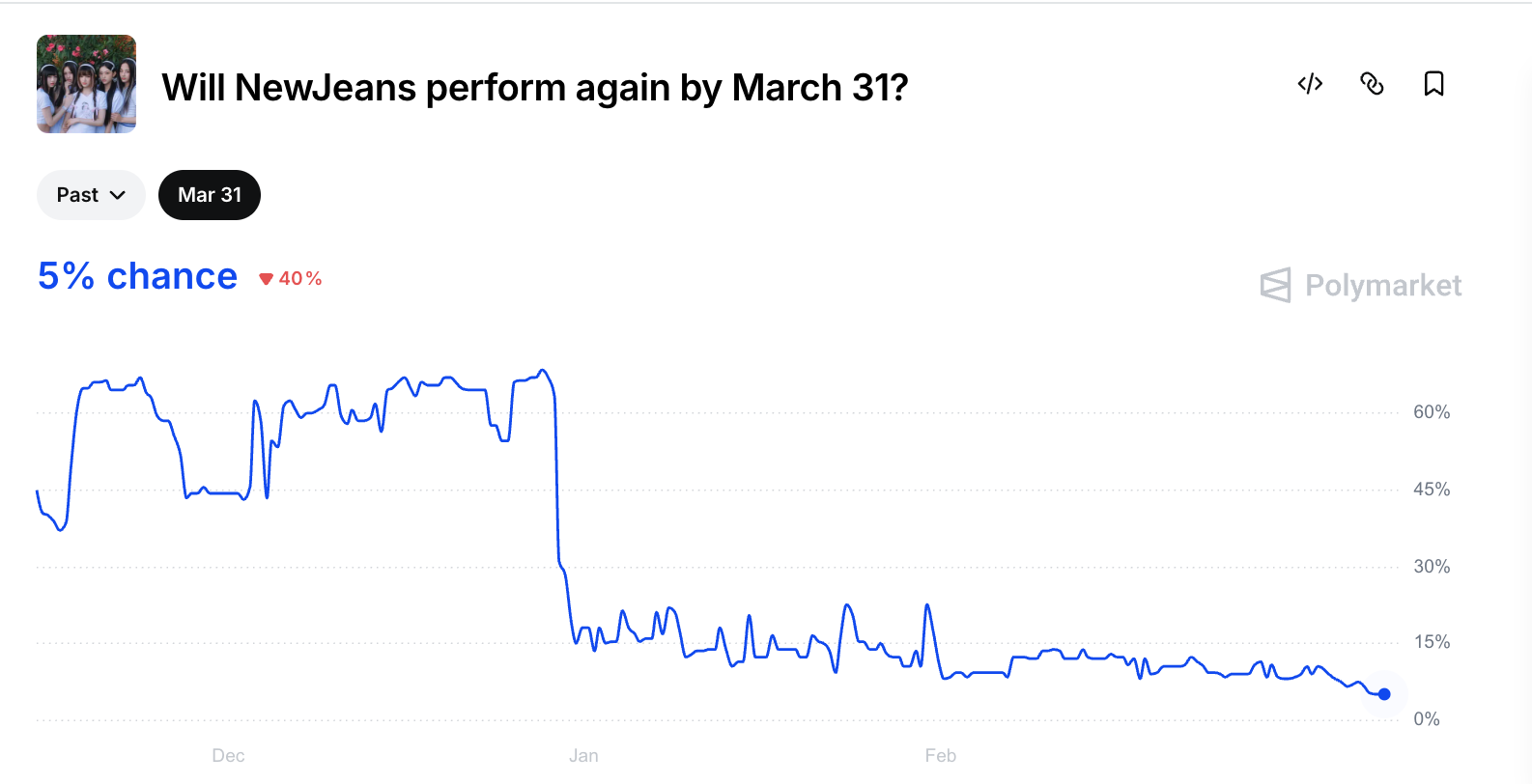The width and height of the screenshot is (1532, 784).
Task: Click the 60% label on the y-axis
Action: point(1431,412)
